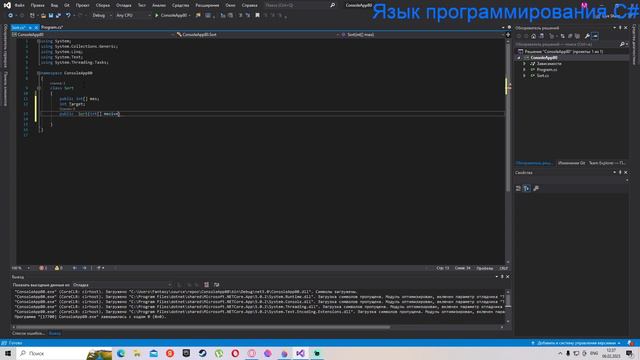Image resolution: width=640 pixels, height=360 pixels.
Task: Click the Output panel horizontal scrollbar
Action: point(203,327)
